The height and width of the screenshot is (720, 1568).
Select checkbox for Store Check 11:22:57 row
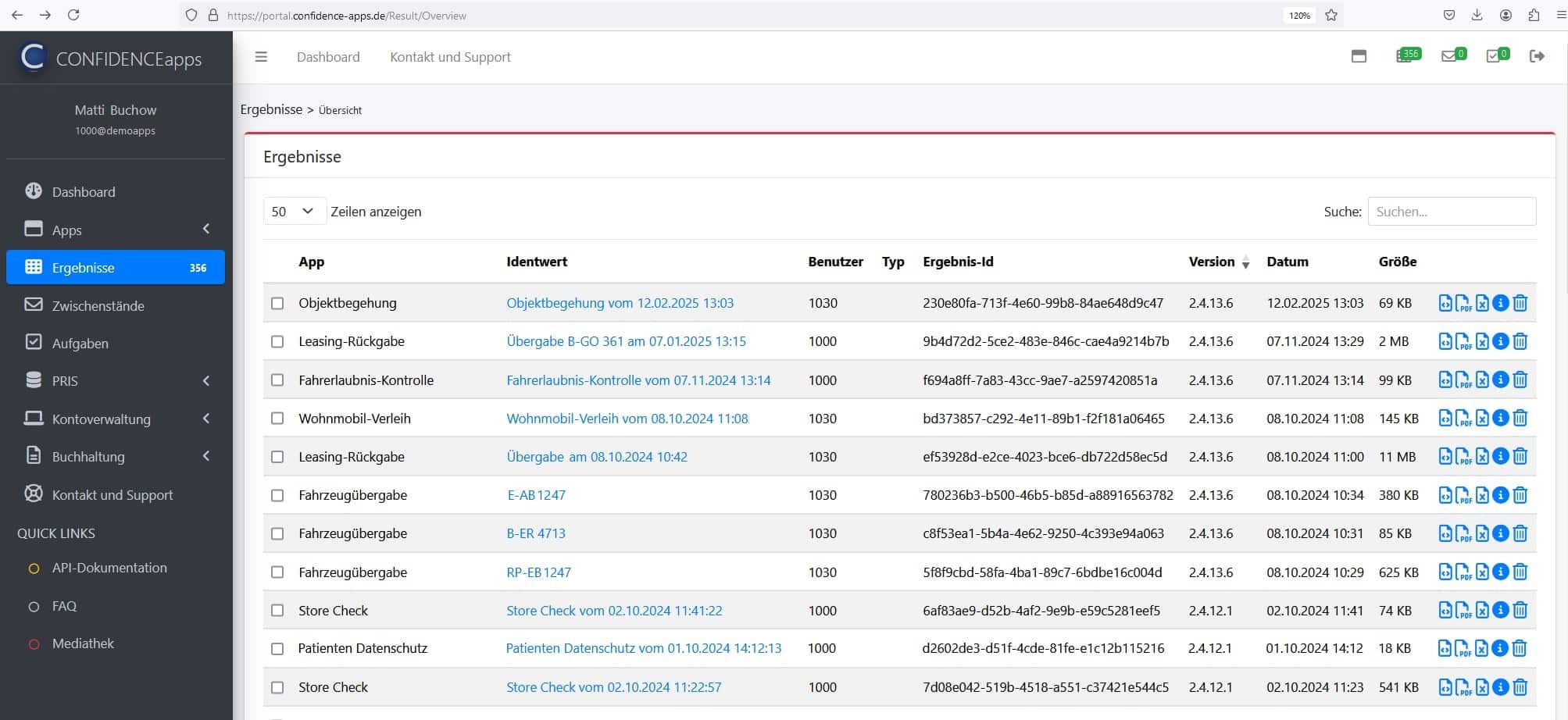click(277, 687)
